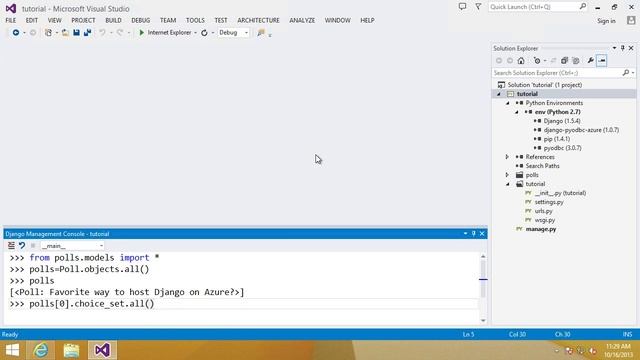Click the Save All toolbar icon

tap(87, 33)
